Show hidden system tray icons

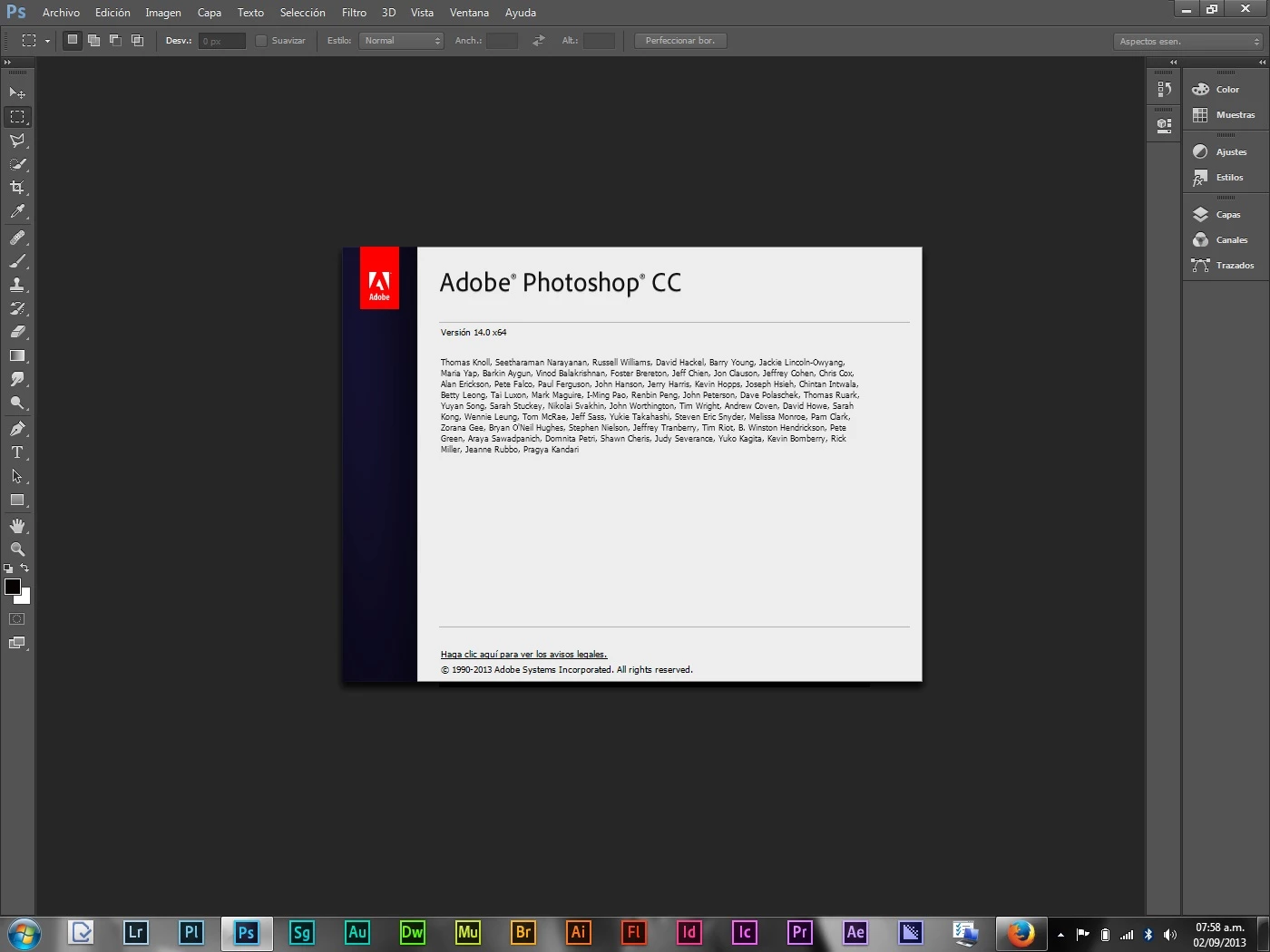tap(1060, 935)
